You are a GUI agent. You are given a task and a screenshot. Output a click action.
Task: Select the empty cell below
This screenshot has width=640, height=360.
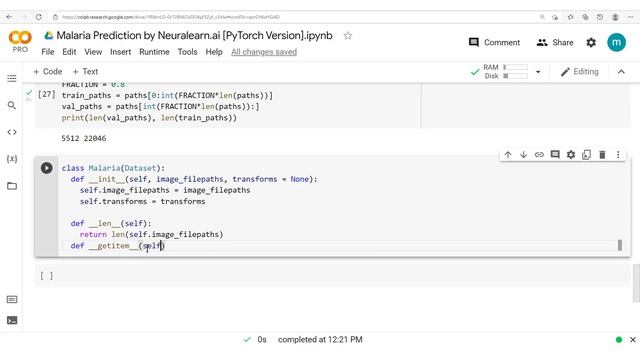[333, 276]
